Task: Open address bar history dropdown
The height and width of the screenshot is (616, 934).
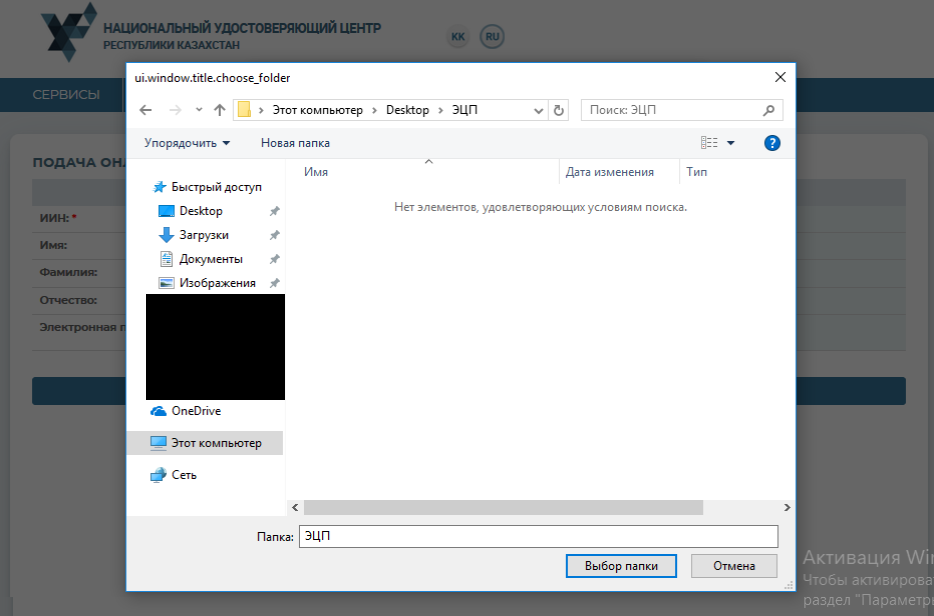Action: (539, 110)
